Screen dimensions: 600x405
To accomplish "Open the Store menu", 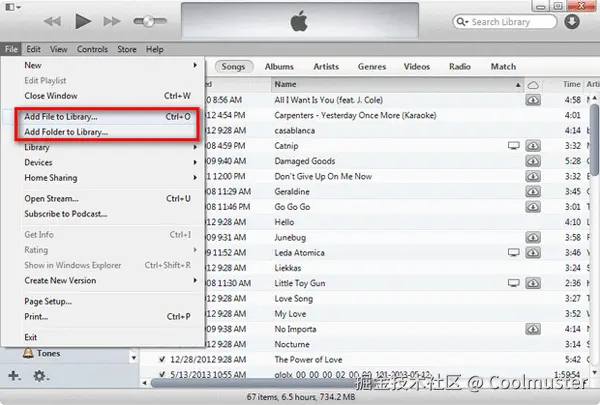I will tap(127, 49).
